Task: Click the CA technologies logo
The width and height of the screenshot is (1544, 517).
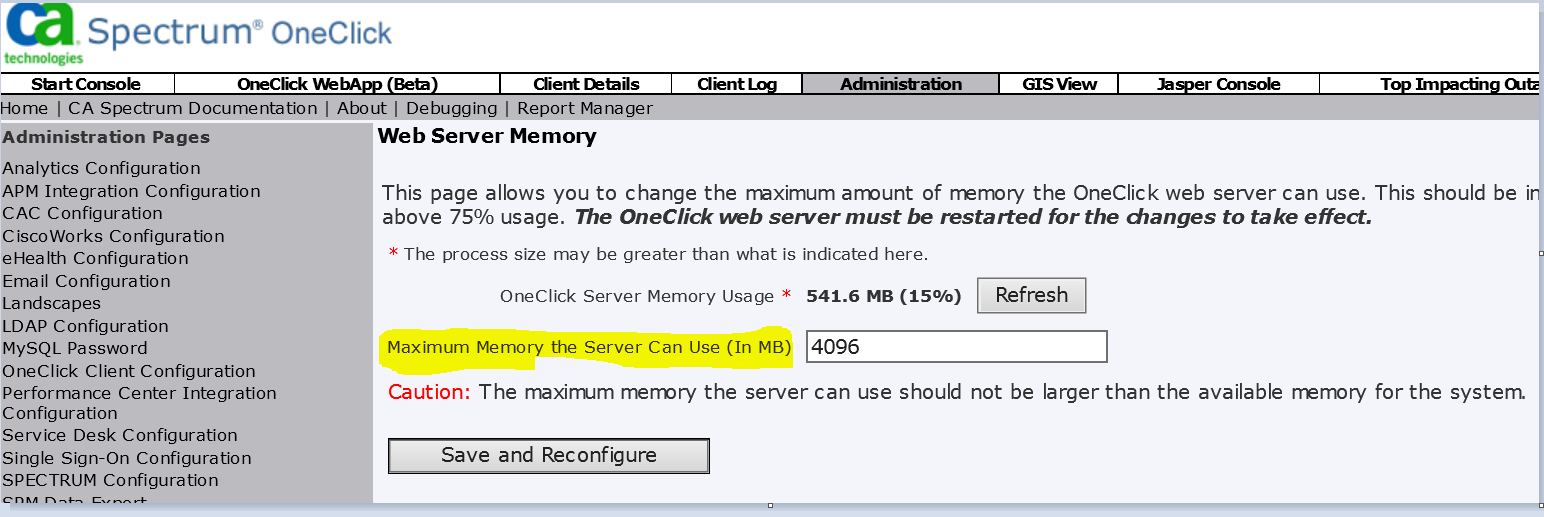Action: click(x=42, y=34)
